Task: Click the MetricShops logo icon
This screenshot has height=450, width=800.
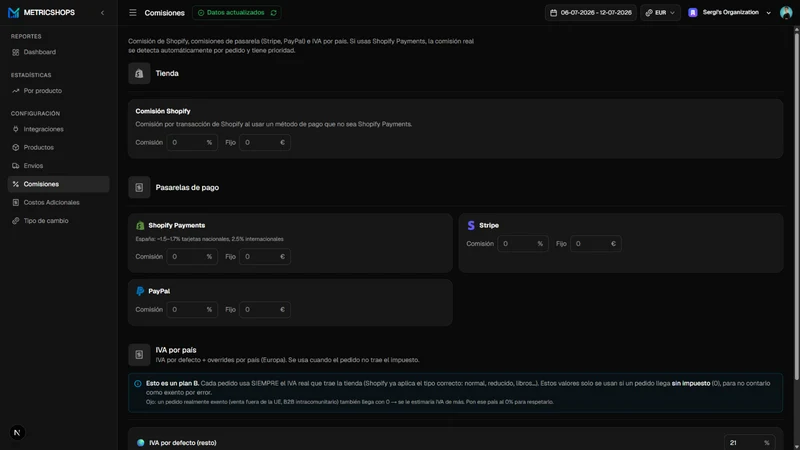Action: tap(14, 13)
